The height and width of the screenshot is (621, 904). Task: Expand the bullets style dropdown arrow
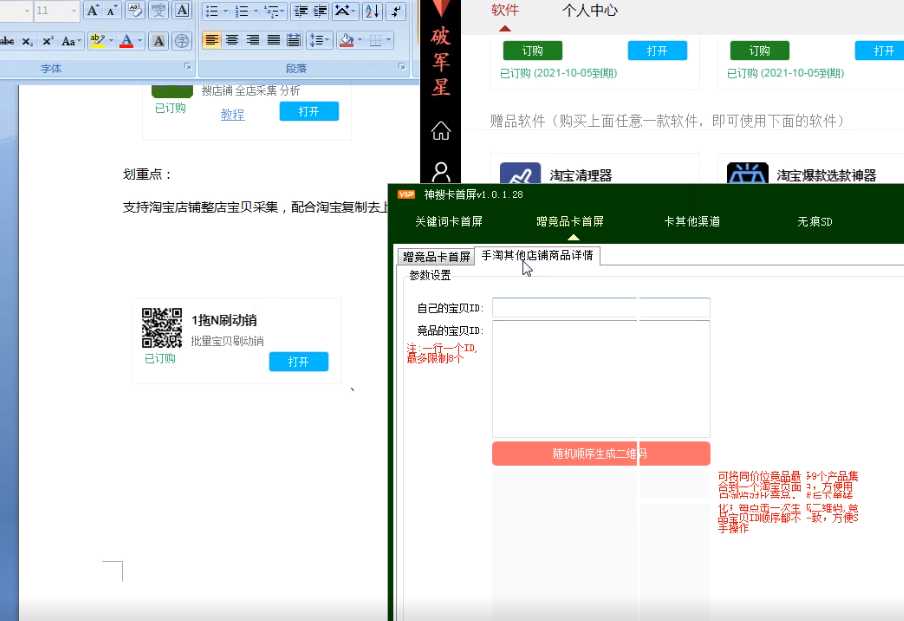pos(225,11)
